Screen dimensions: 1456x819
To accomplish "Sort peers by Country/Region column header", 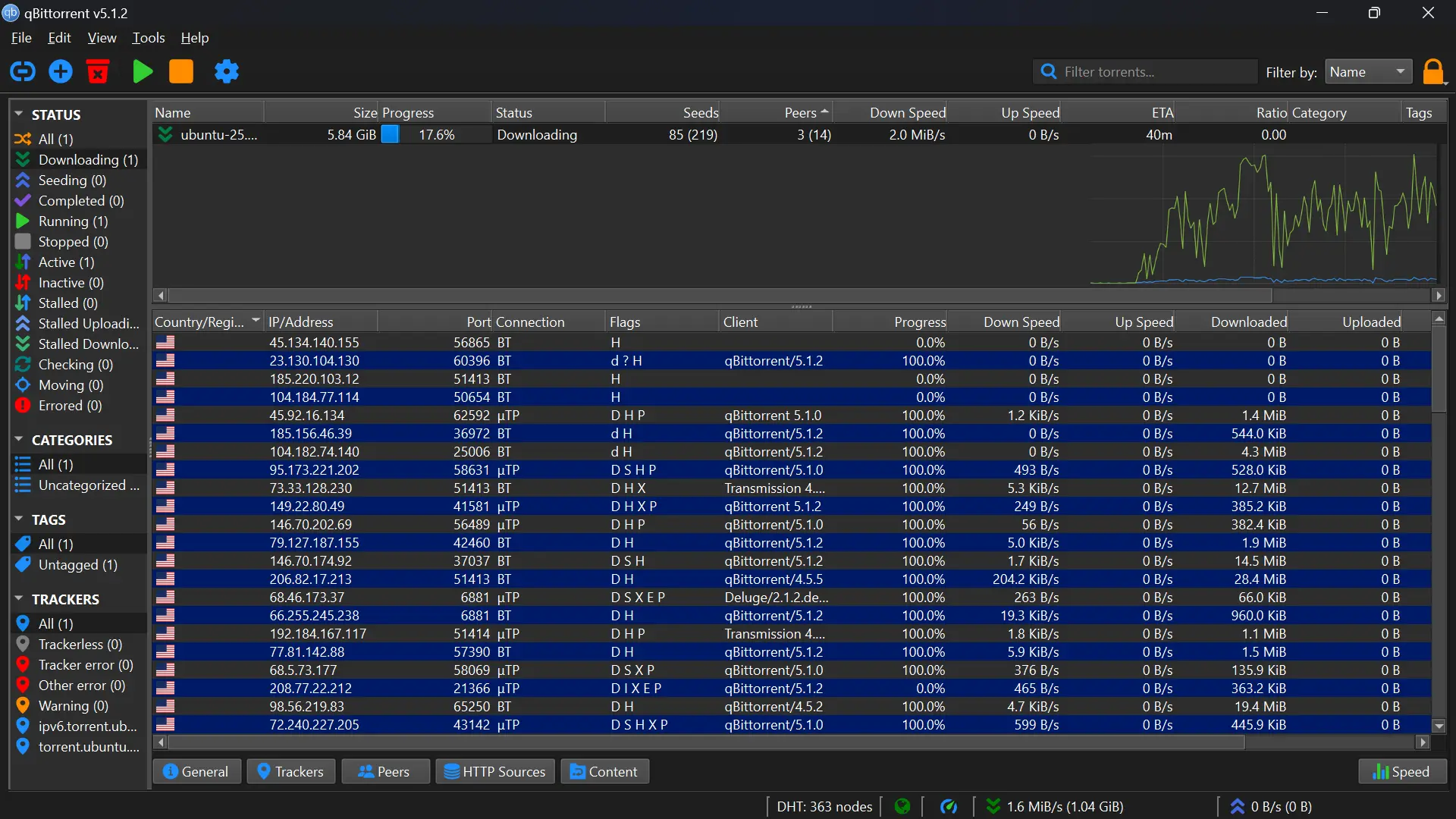I will 207,322.
